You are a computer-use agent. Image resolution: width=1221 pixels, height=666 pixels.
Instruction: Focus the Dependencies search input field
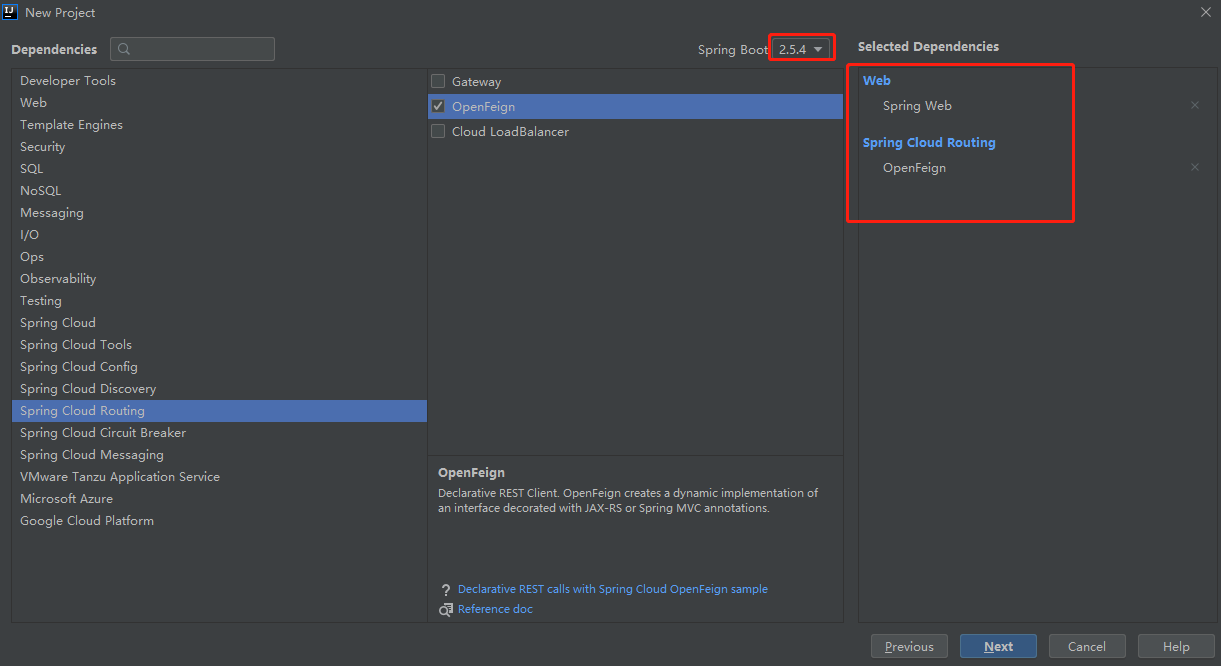(192, 49)
